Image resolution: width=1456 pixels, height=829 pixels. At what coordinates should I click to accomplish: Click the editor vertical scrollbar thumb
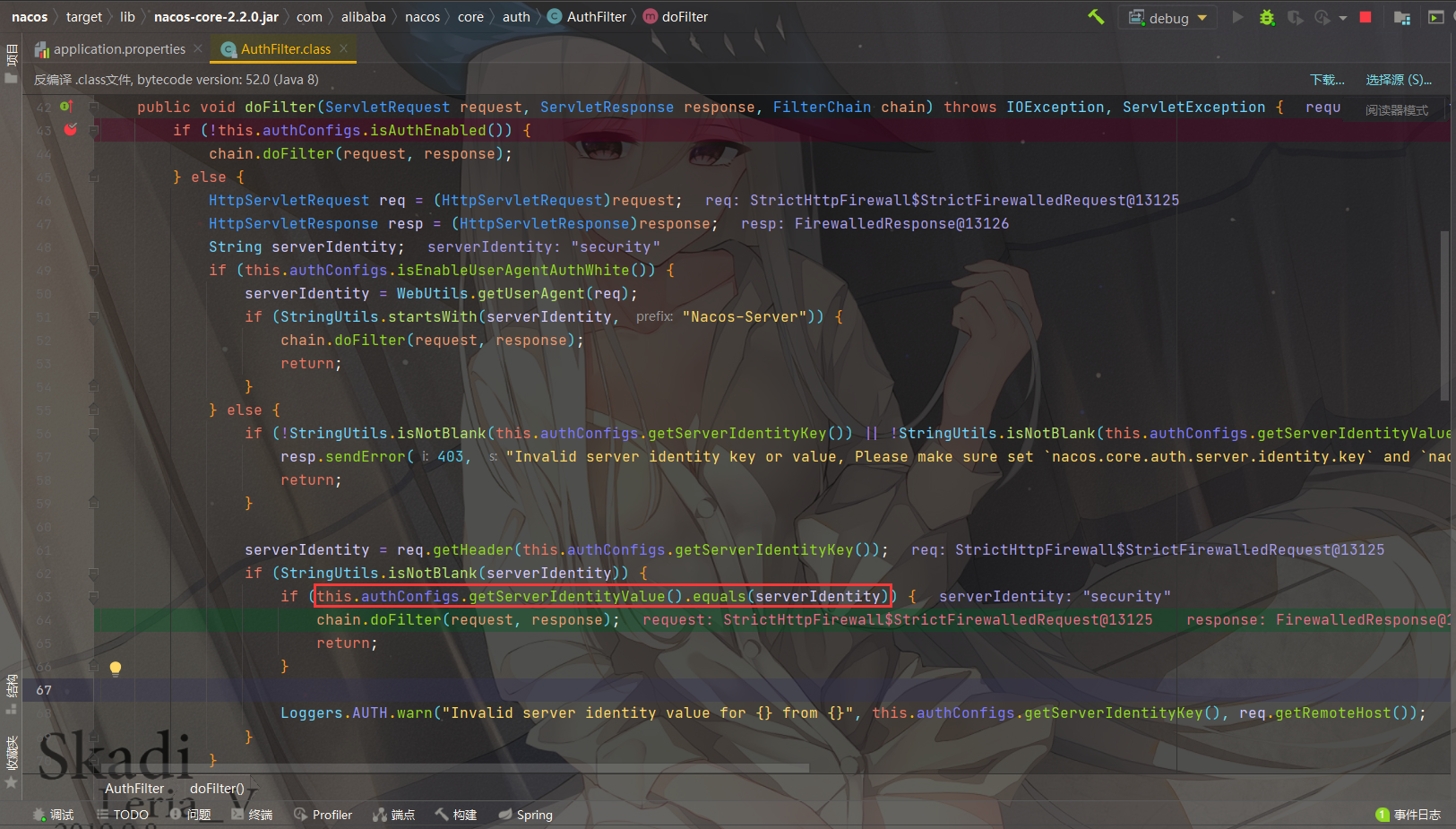pyautogui.click(x=1444, y=315)
